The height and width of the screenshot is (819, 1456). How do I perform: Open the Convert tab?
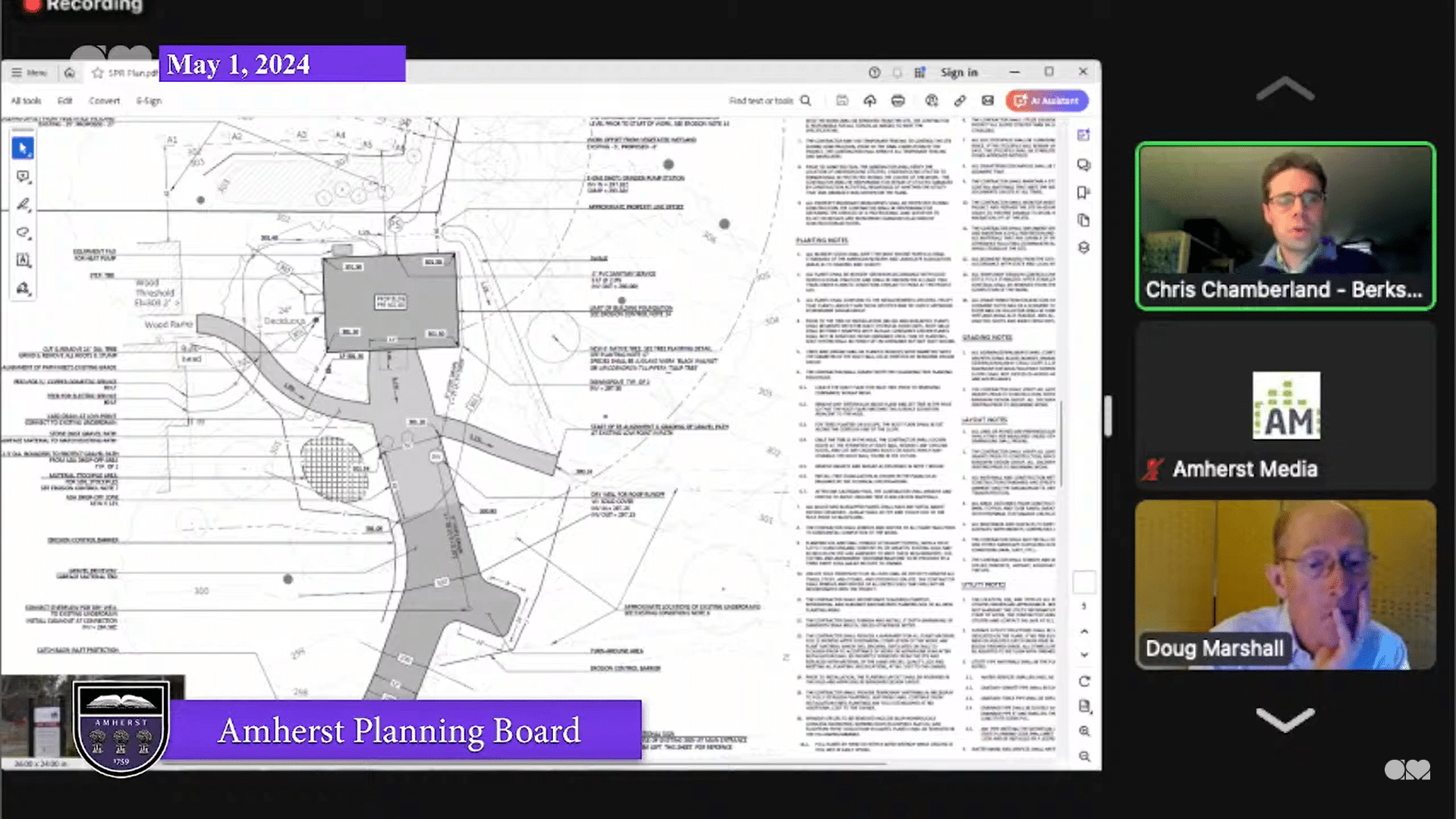pos(104,101)
